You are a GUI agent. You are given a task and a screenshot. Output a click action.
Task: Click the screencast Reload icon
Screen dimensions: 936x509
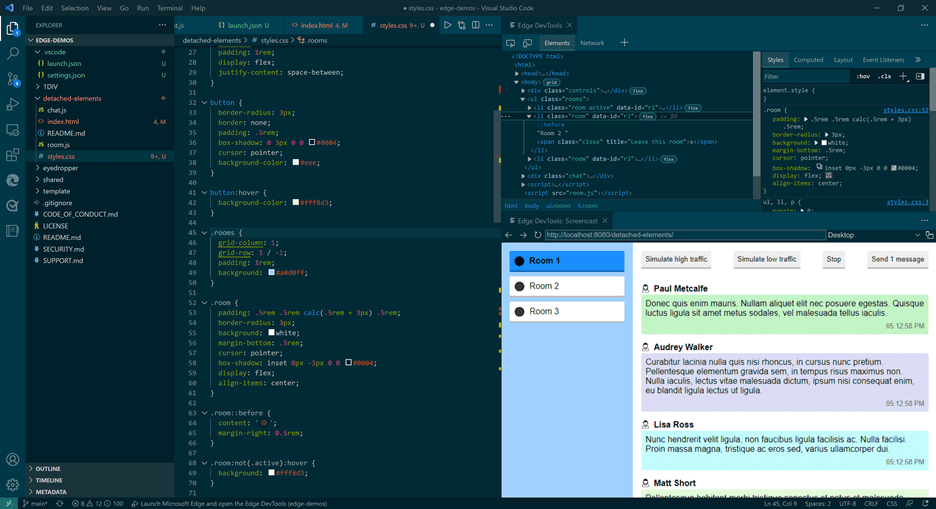click(x=537, y=235)
